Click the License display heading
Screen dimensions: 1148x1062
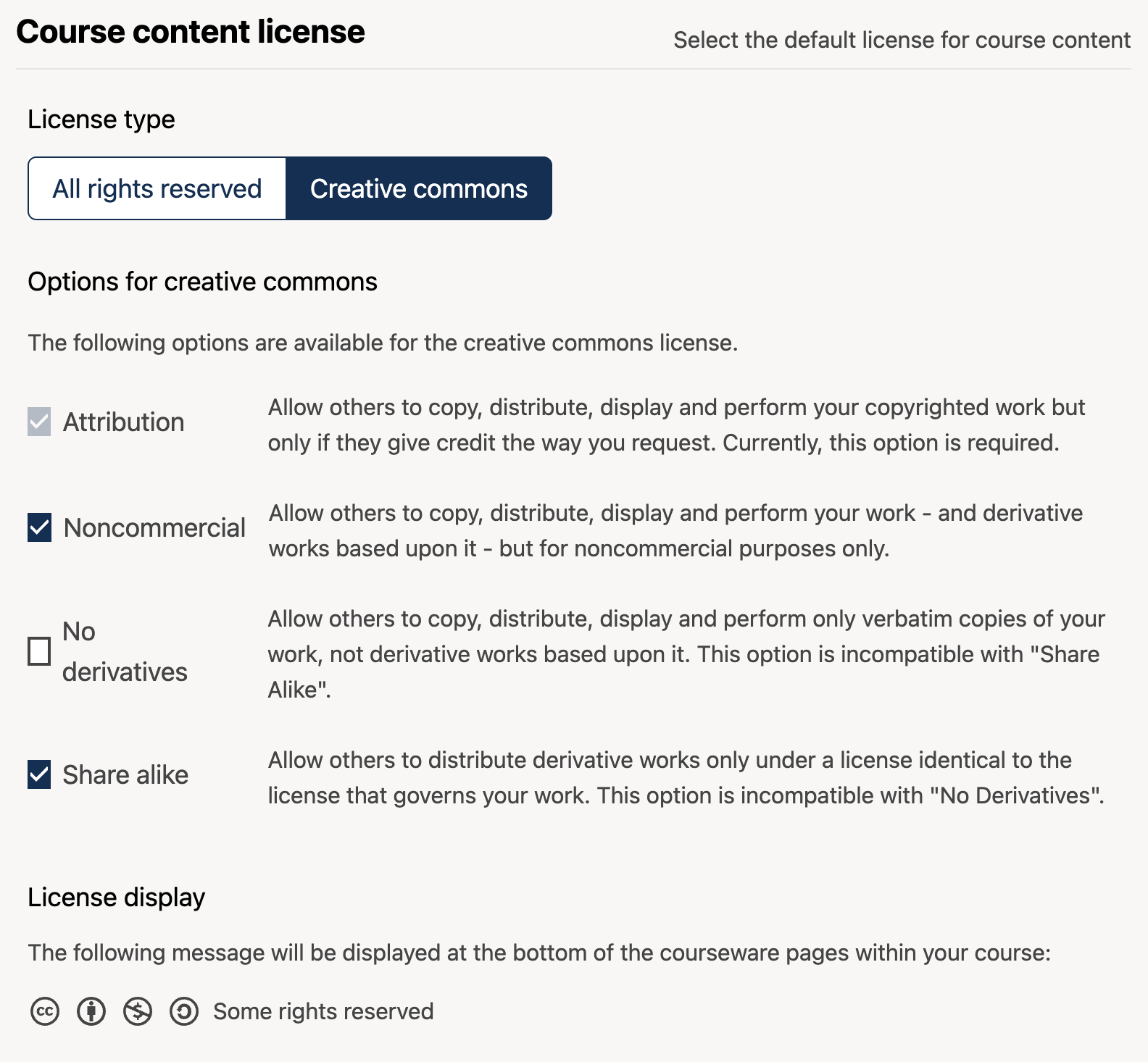(x=117, y=898)
